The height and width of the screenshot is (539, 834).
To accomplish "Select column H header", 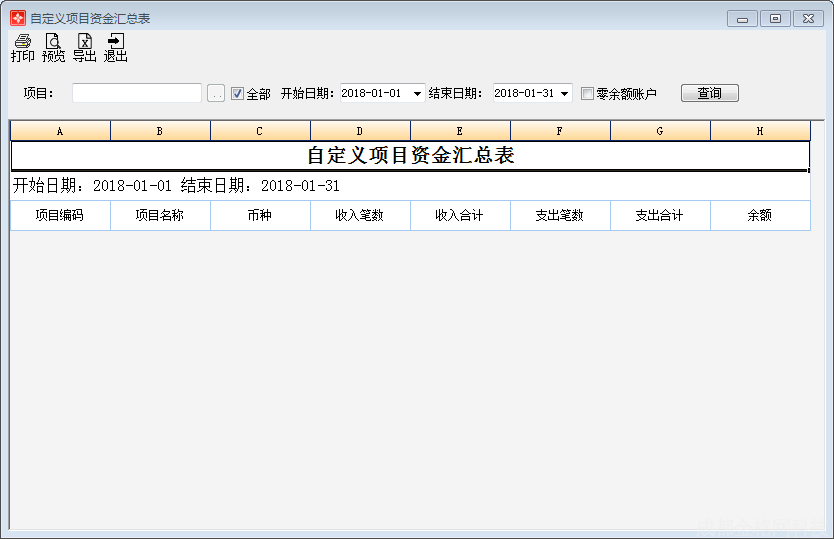I will pos(760,131).
